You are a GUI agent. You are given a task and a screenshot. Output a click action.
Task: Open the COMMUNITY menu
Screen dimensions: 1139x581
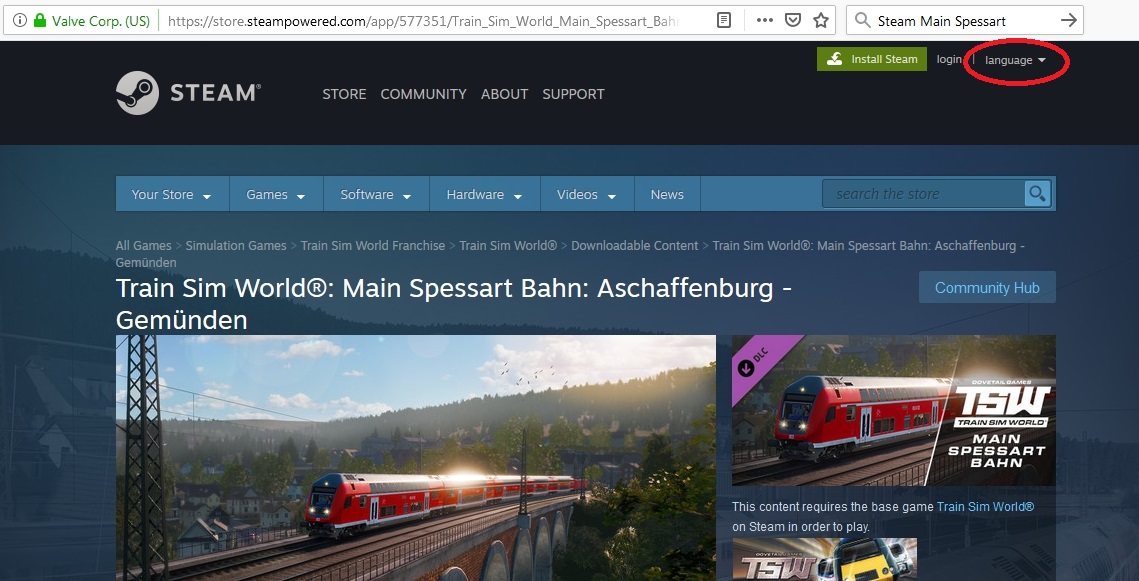[423, 94]
